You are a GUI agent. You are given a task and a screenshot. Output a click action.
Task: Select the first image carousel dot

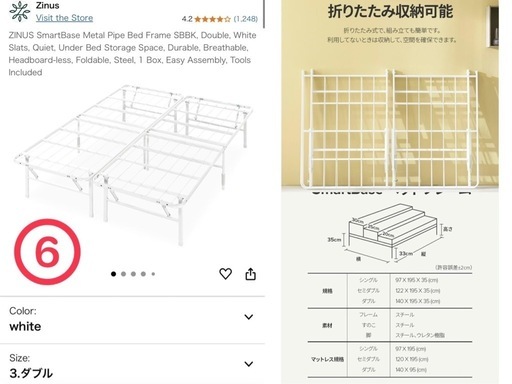113,274
